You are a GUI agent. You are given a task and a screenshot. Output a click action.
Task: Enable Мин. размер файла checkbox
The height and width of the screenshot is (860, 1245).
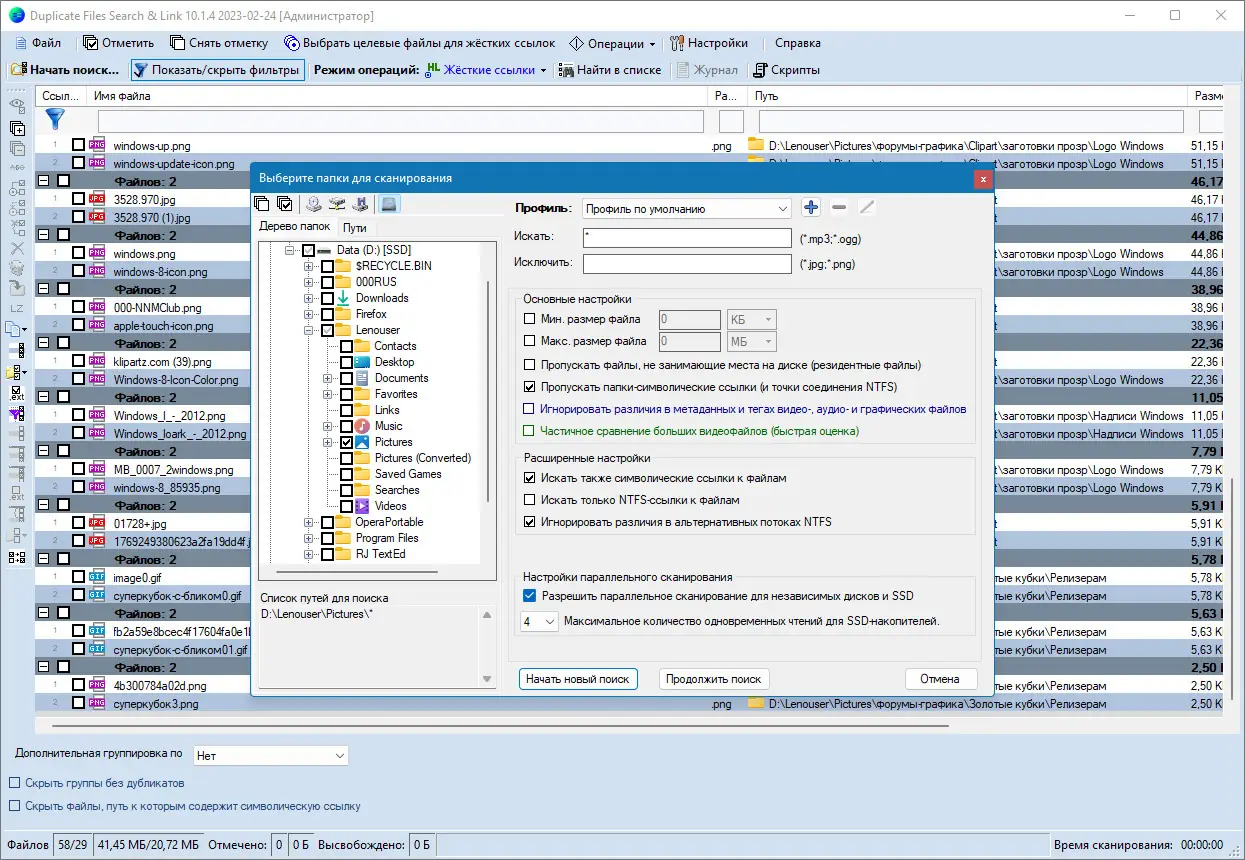tap(530, 319)
